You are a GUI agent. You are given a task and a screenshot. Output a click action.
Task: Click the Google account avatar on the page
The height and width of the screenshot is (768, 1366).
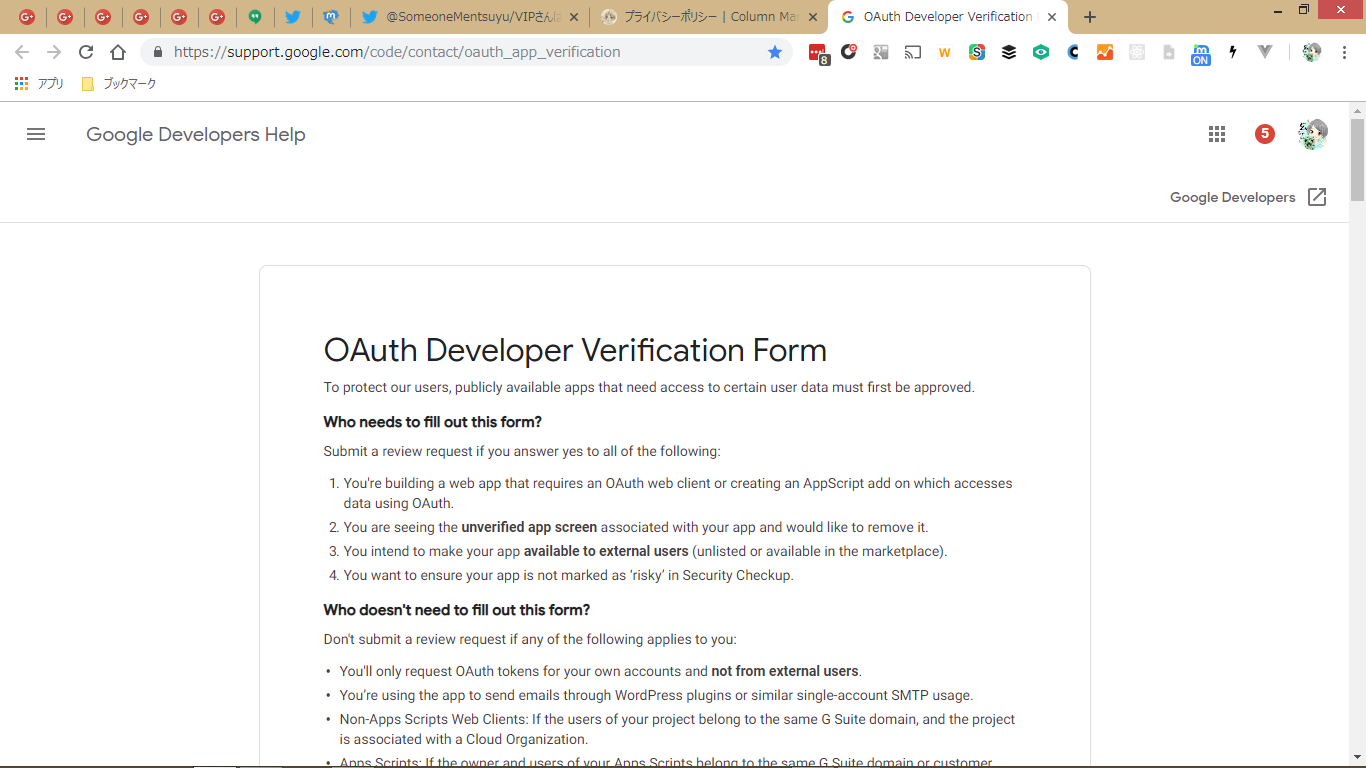pyautogui.click(x=1312, y=134)
